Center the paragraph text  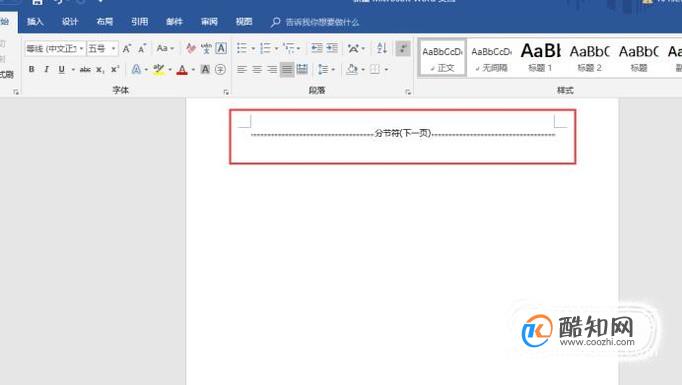[x=257, y=69]
